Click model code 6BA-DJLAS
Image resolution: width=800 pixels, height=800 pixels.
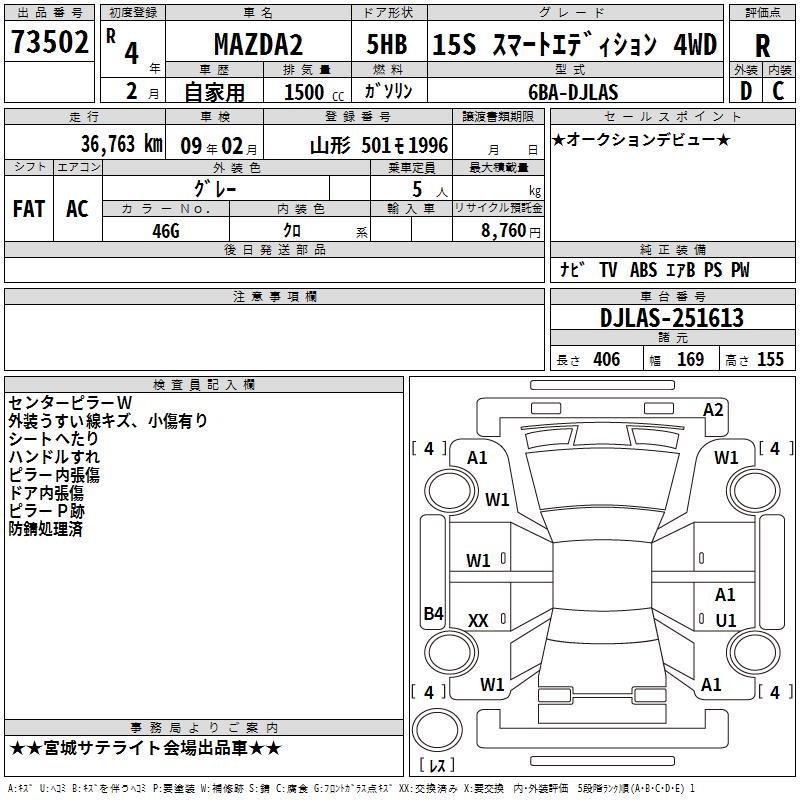[x=573, y=92]
